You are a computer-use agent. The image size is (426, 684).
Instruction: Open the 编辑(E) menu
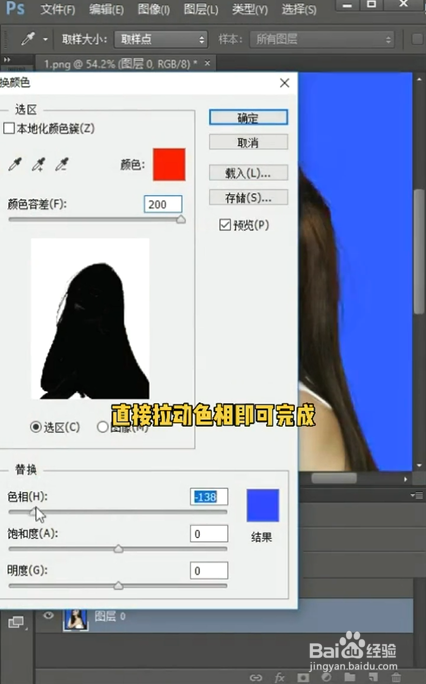coord(106,9)
